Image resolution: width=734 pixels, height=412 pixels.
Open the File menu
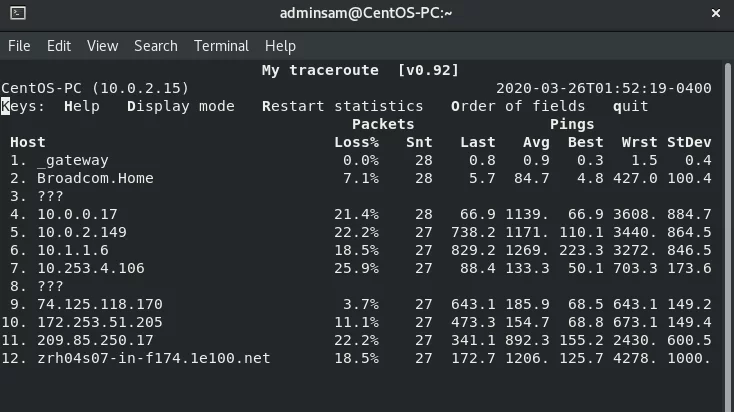(19, 46)
